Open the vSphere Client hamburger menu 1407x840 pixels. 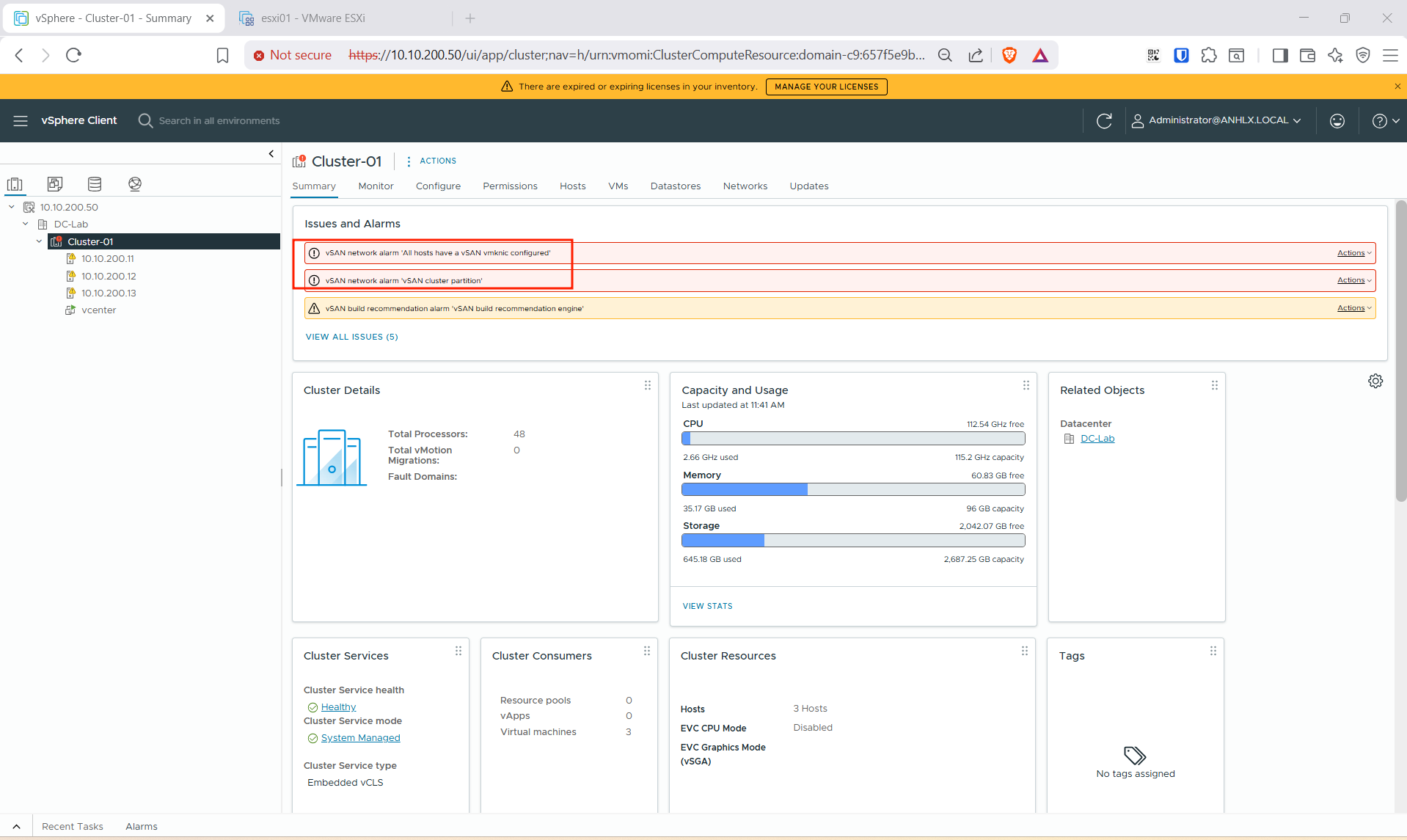coord(21,120)
